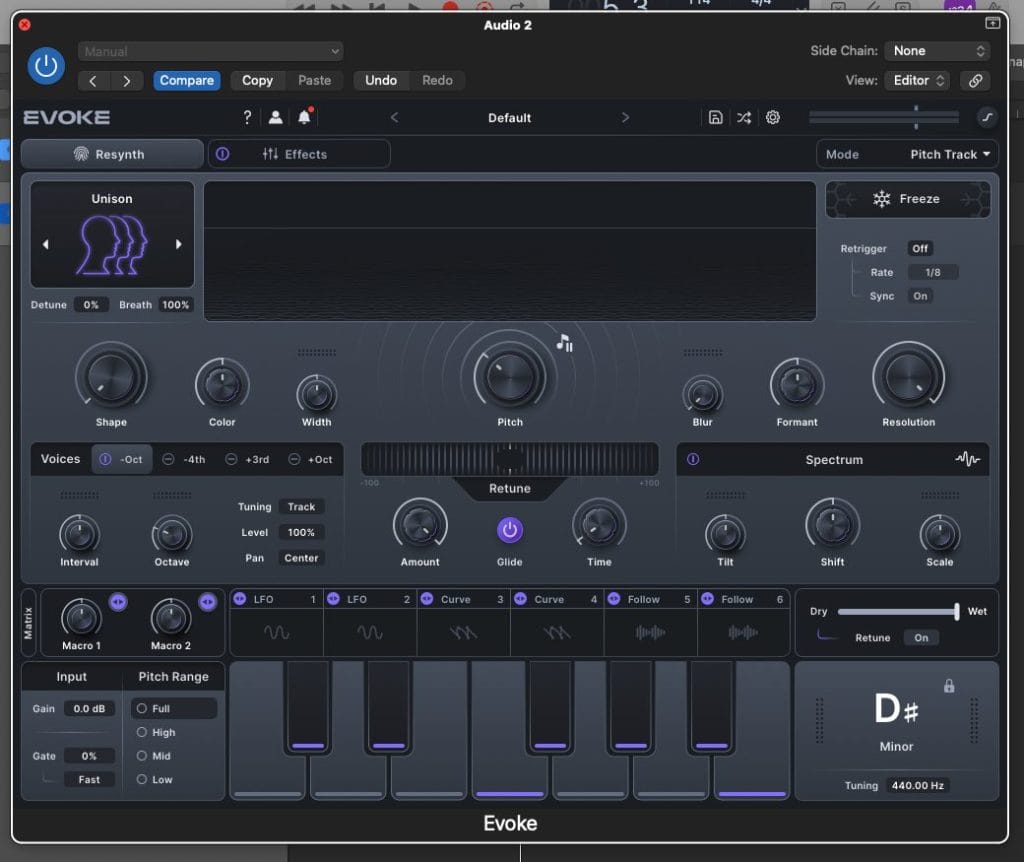Open the user account profile icon
This screenshot has height=862, width=1024.
pyautogui.click(x=275, y=118)
